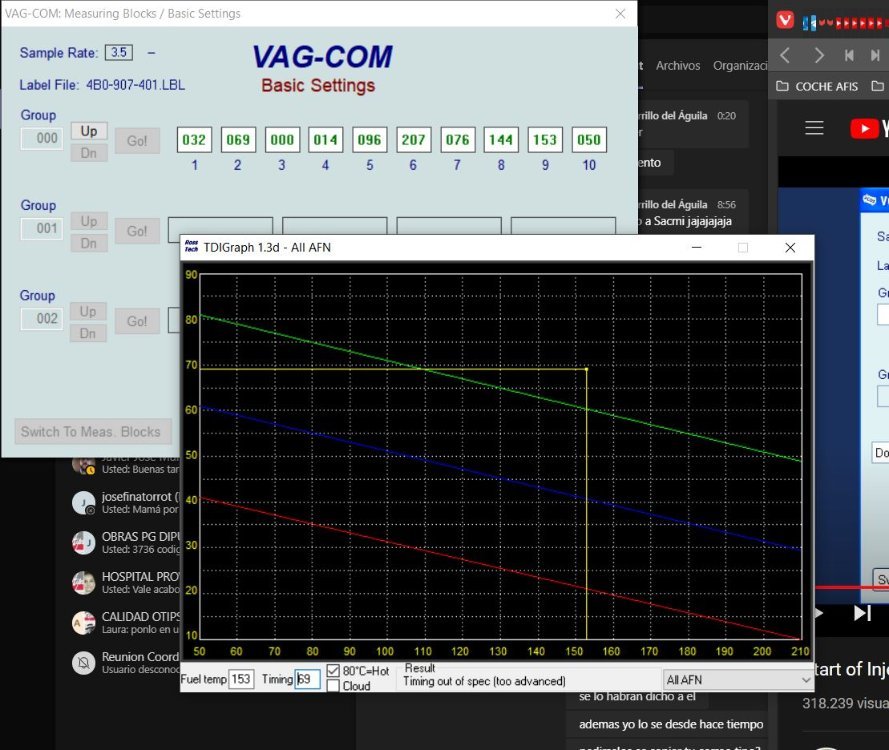Viewport: 889px width, 750px height.
Task: Select value 032 in field 1
Action: click(194, 140)
